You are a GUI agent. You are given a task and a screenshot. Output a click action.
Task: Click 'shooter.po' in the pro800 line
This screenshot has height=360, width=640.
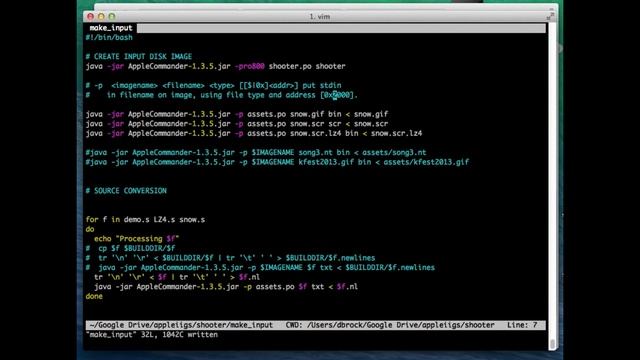(290, 66)
